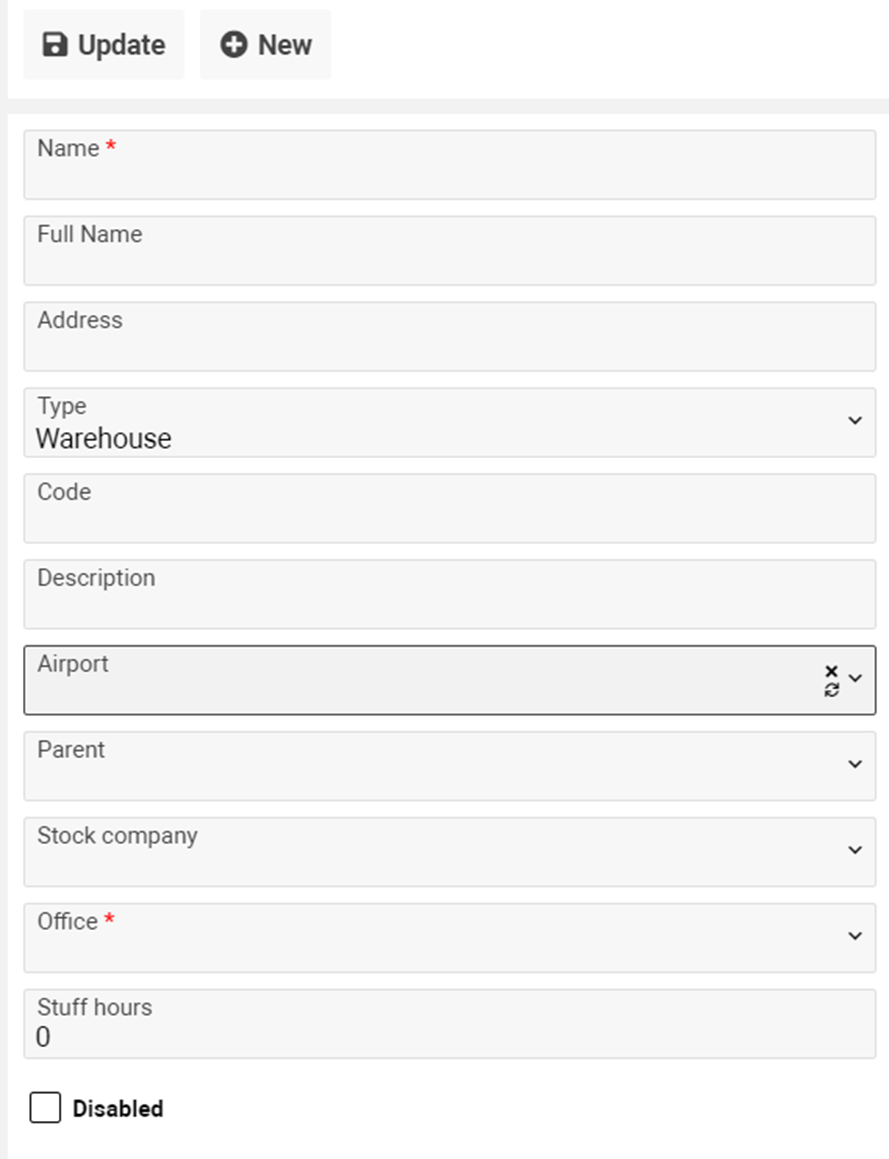Image resolution: width=889 pixels, height=1159 pixels.
Task: Expand the Office dropdown
Action: click(x=855, y=937)
